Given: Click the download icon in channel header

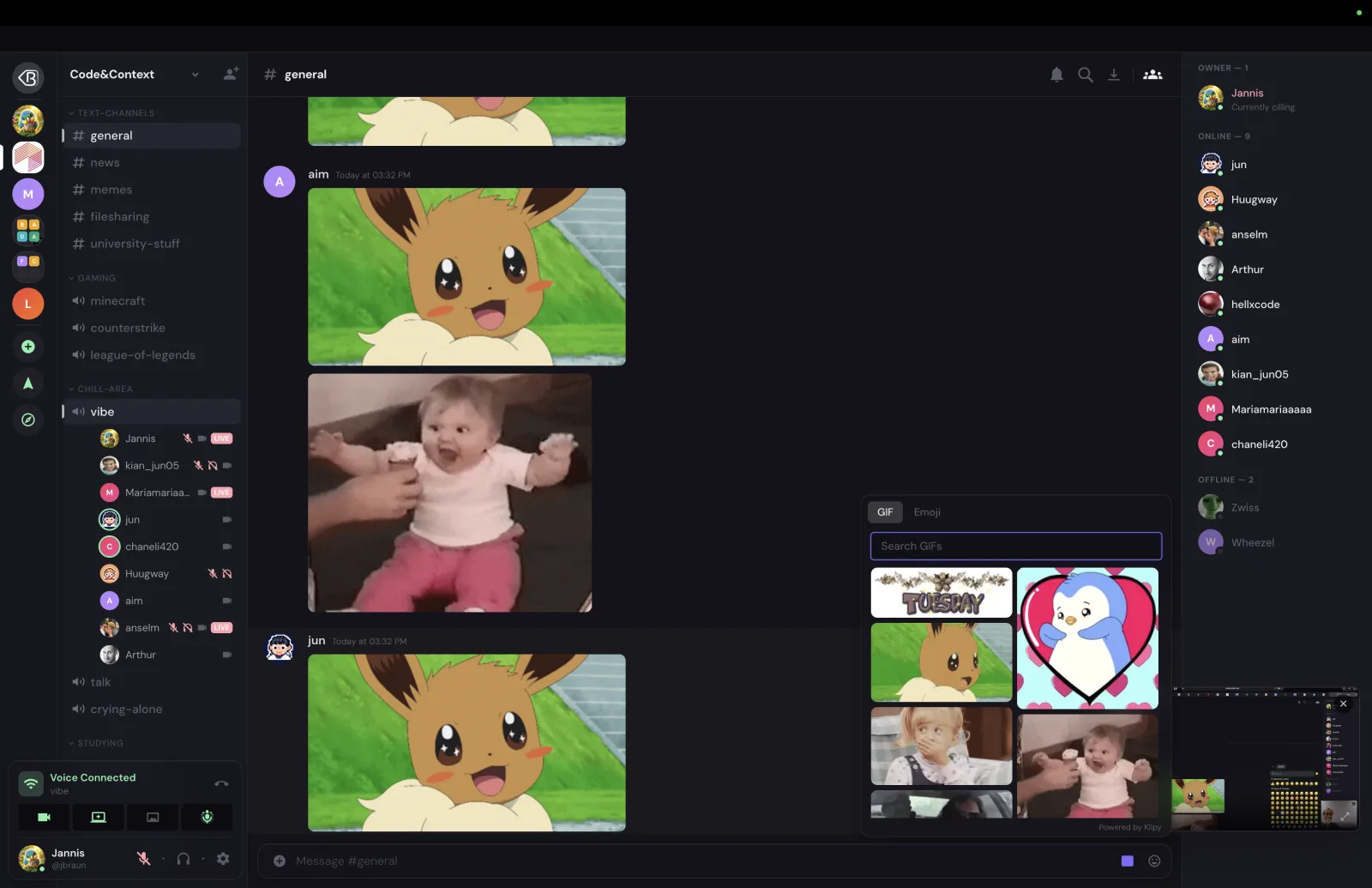Looking at the screenshot, I should pos(1114,75).
